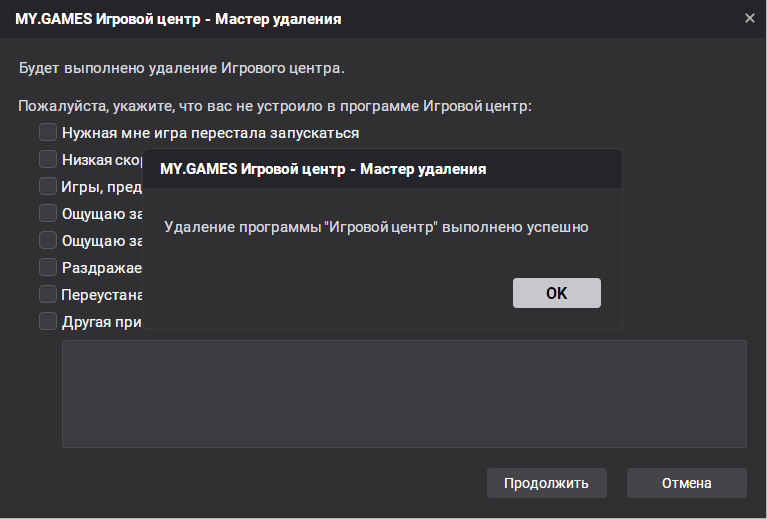Toggle the 'Низкая скор...' checkbox

48,159
